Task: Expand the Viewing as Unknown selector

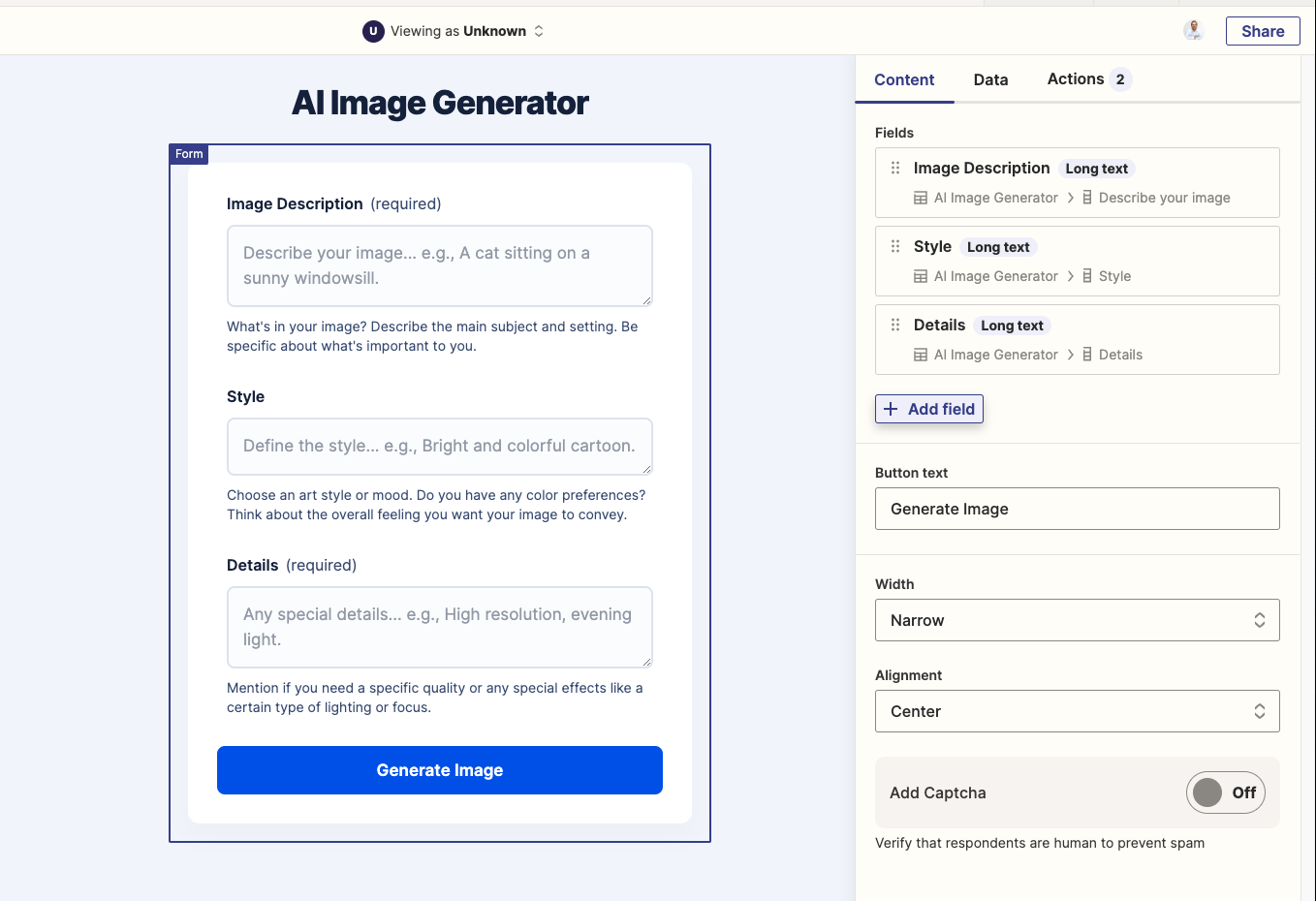Action: pyautogui.click(x=454, y=31)
